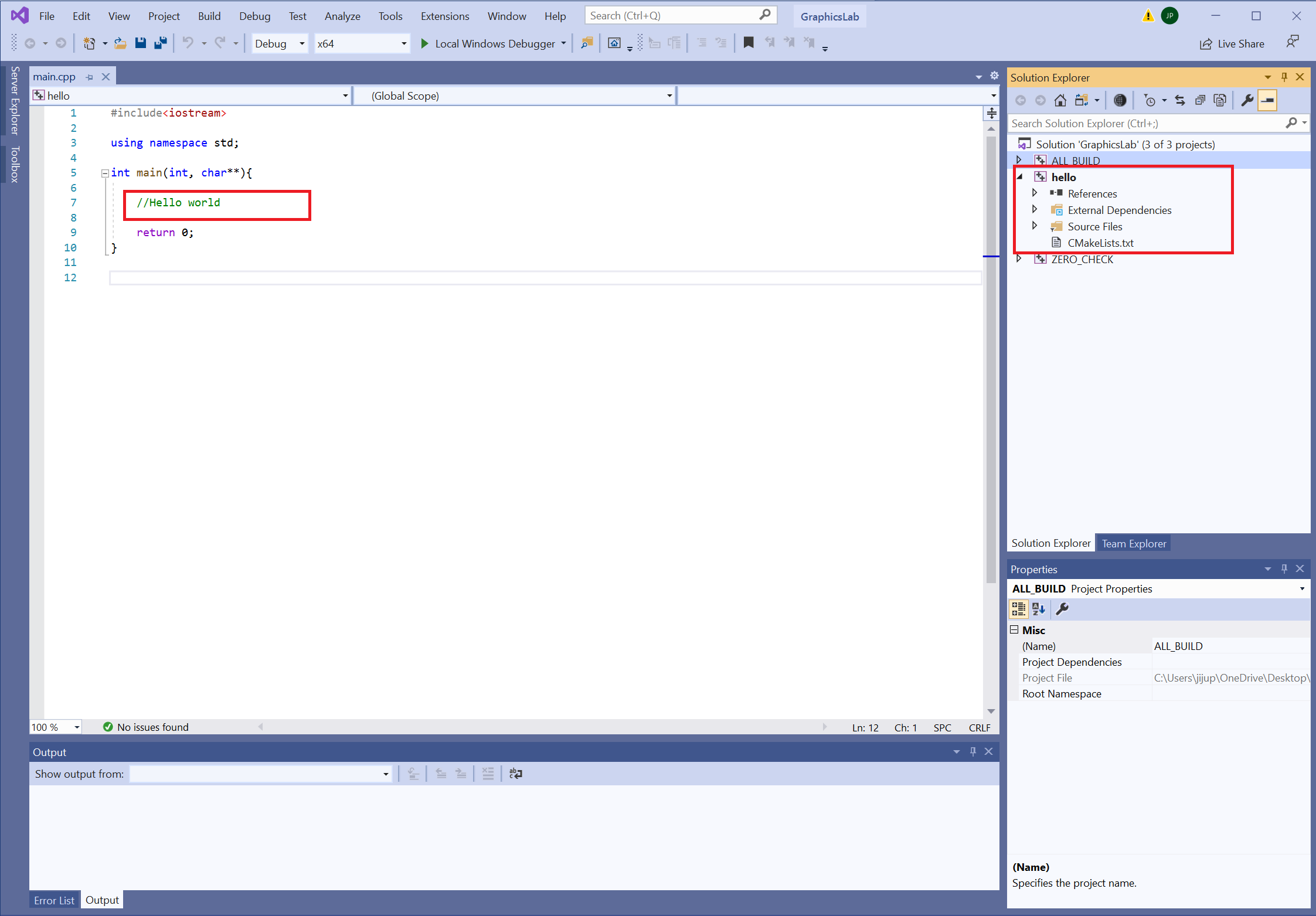1316x916 pixels.
Task: Toggle pin on main.cpp tab
Action: pyautogui.click(x=89, y=77)
